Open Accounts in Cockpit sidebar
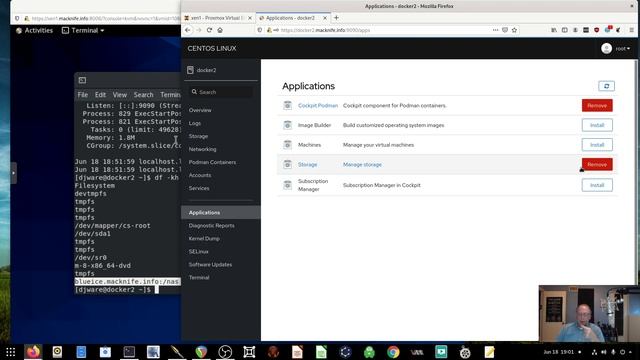 (x=200, y=176)
